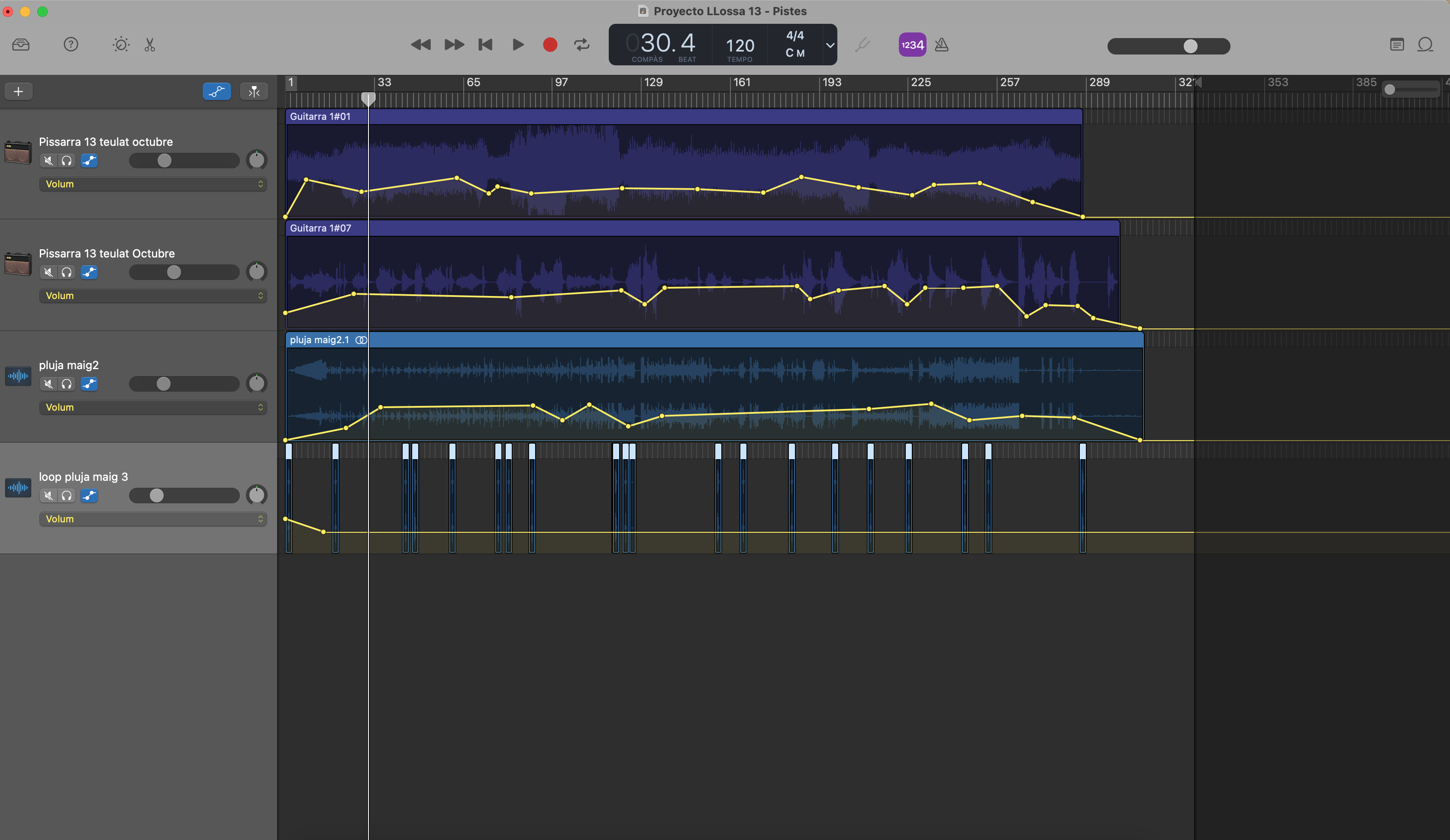Open Smart Controls dial icon
The image size is (1450, 840).
coord(121,45)
